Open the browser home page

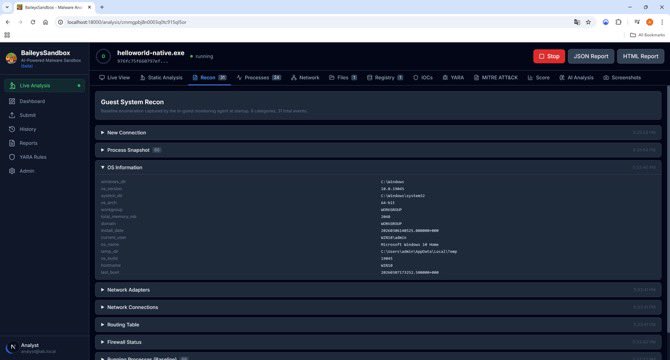[45, 22]
